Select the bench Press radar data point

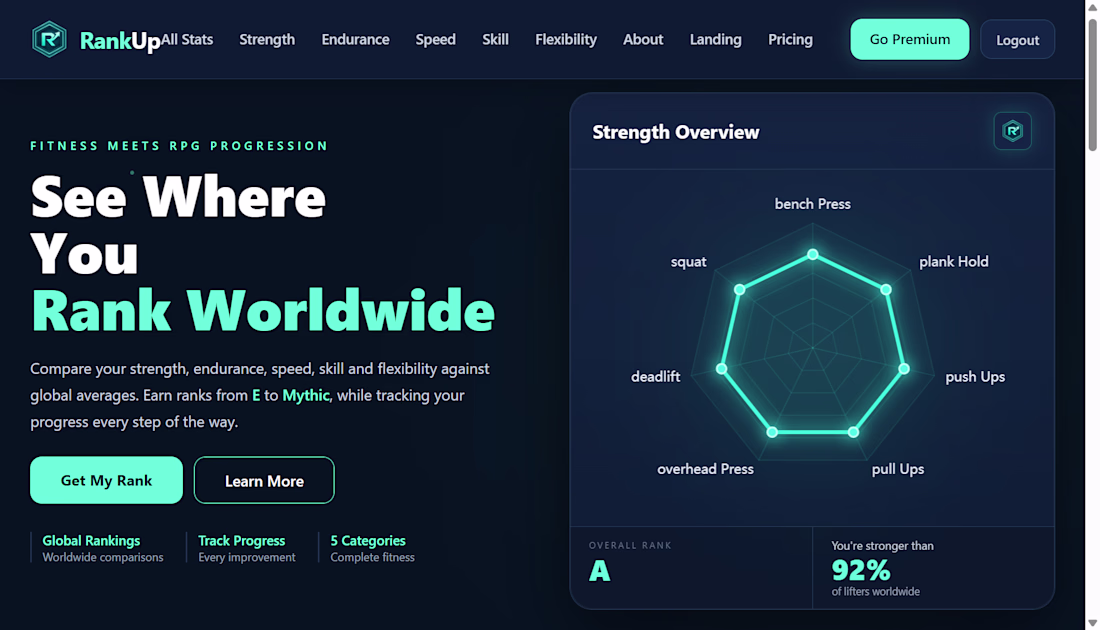pos(812,254)
